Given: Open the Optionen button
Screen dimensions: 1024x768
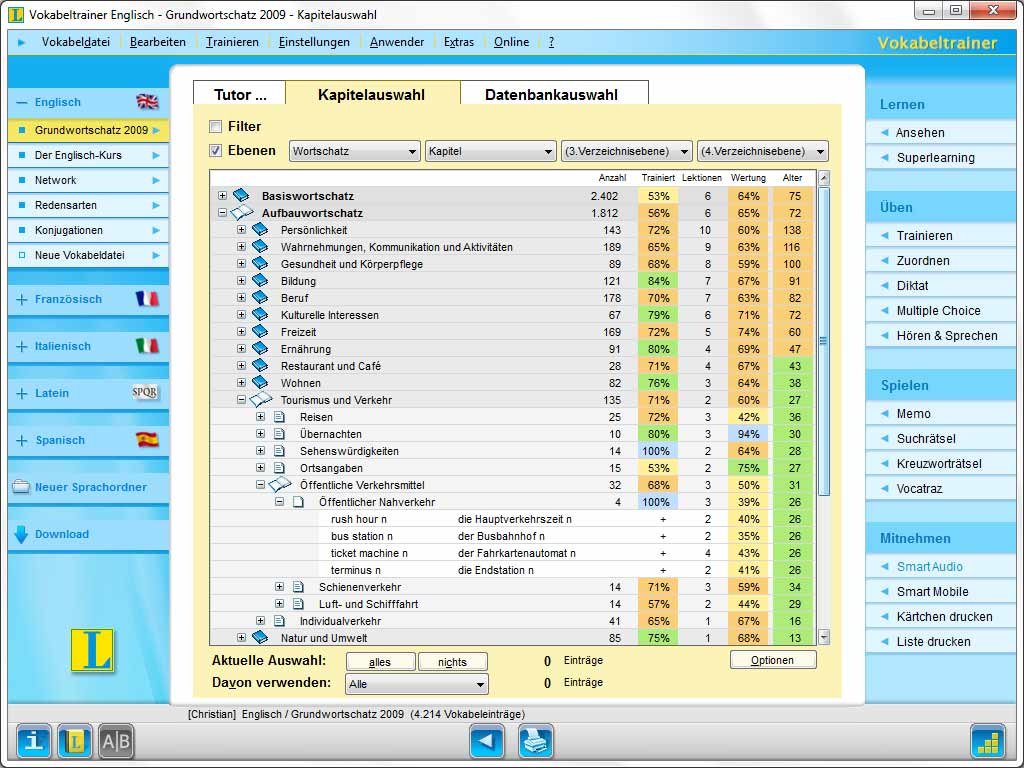Looking at the screenshot, I should click(773, 660).
